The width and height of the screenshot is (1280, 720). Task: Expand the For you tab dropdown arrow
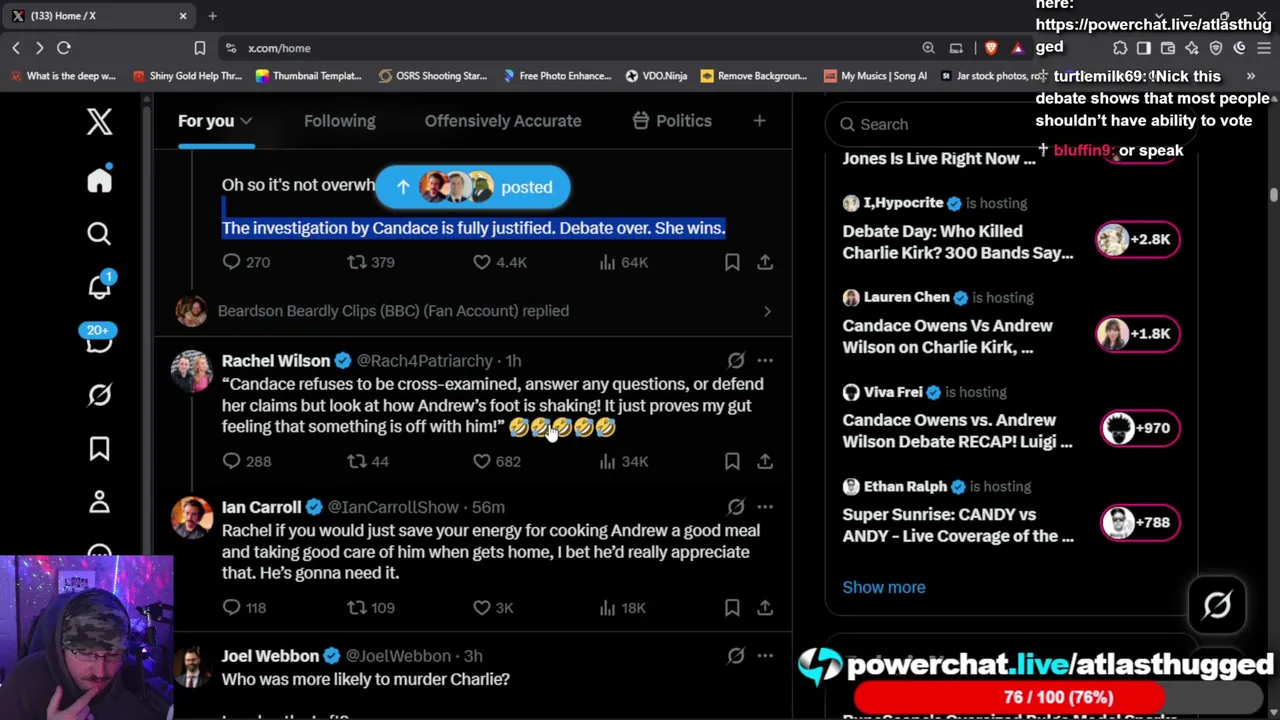pos(246,121)
